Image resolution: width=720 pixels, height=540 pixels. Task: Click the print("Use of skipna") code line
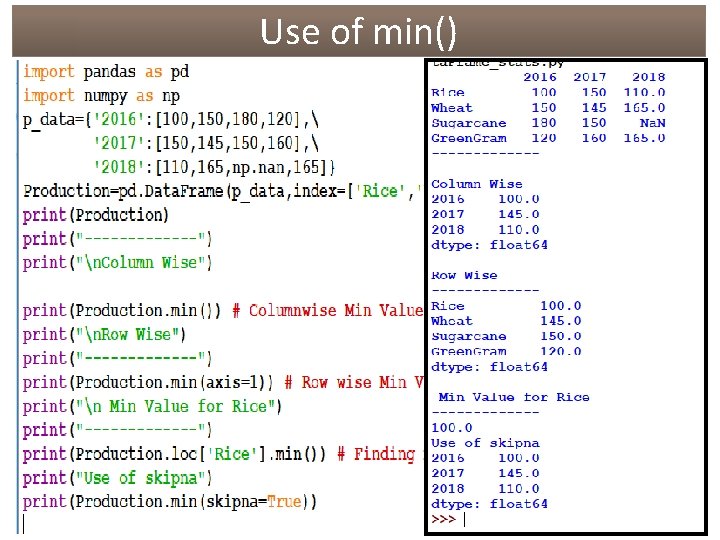click(x=117, y=478)
